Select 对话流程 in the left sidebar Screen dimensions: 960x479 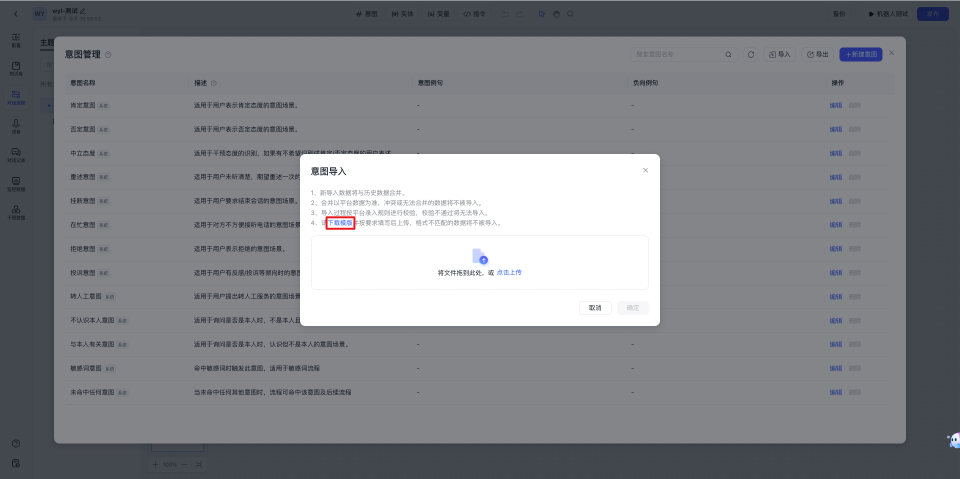click(x=16, y=97)
